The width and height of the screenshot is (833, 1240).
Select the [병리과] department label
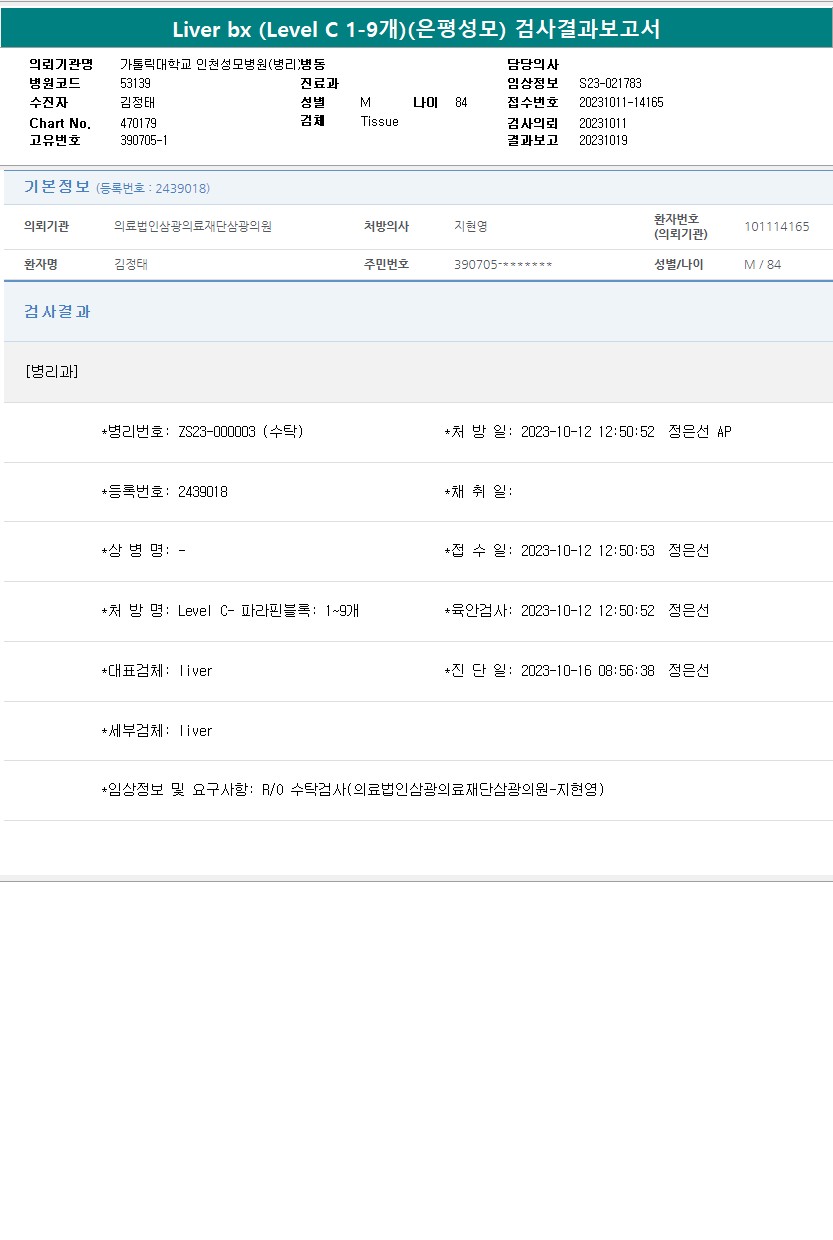pyautogui.click(x=52, y=371)
